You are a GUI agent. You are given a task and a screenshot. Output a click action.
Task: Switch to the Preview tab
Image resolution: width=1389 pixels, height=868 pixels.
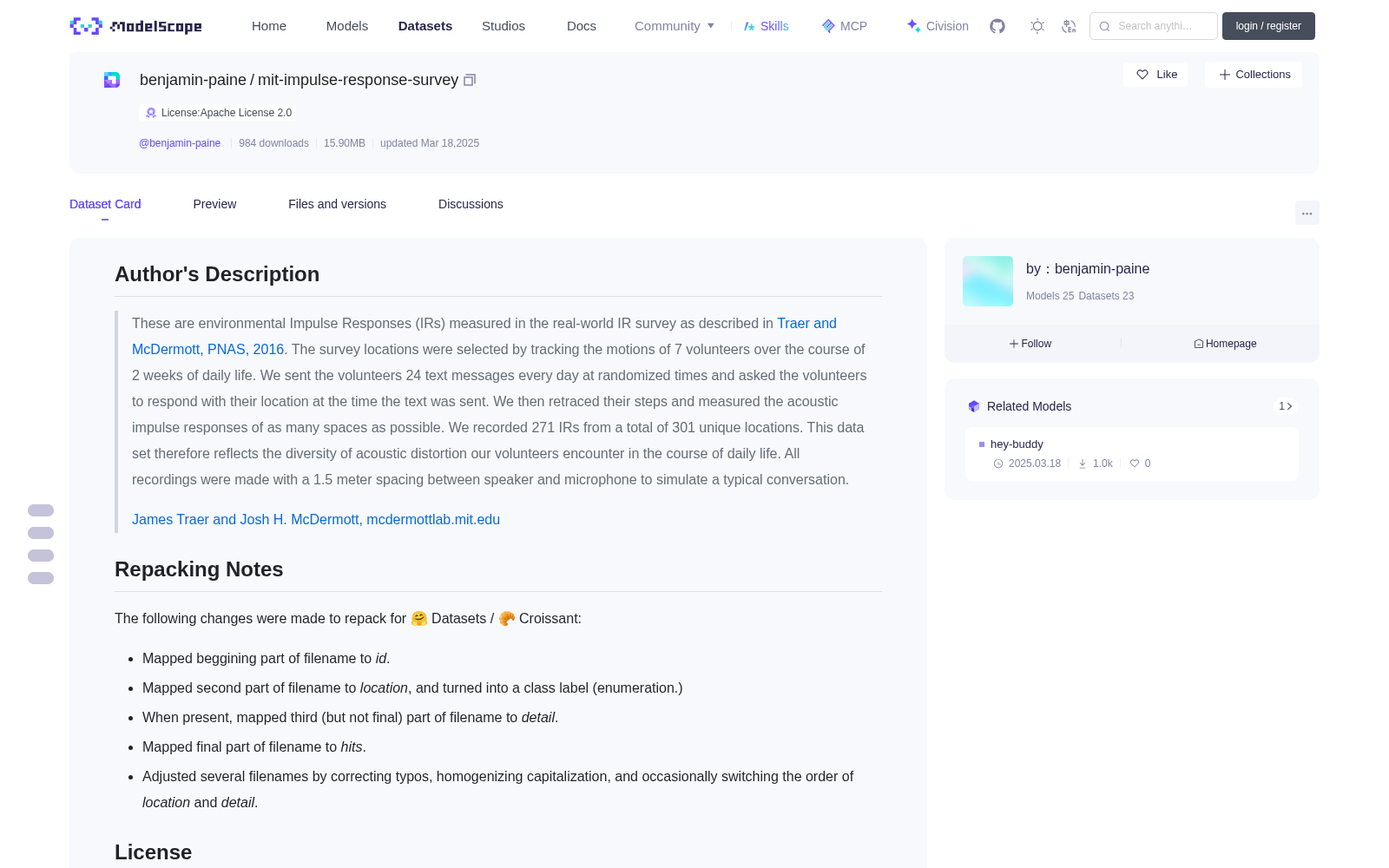point(214,204)
